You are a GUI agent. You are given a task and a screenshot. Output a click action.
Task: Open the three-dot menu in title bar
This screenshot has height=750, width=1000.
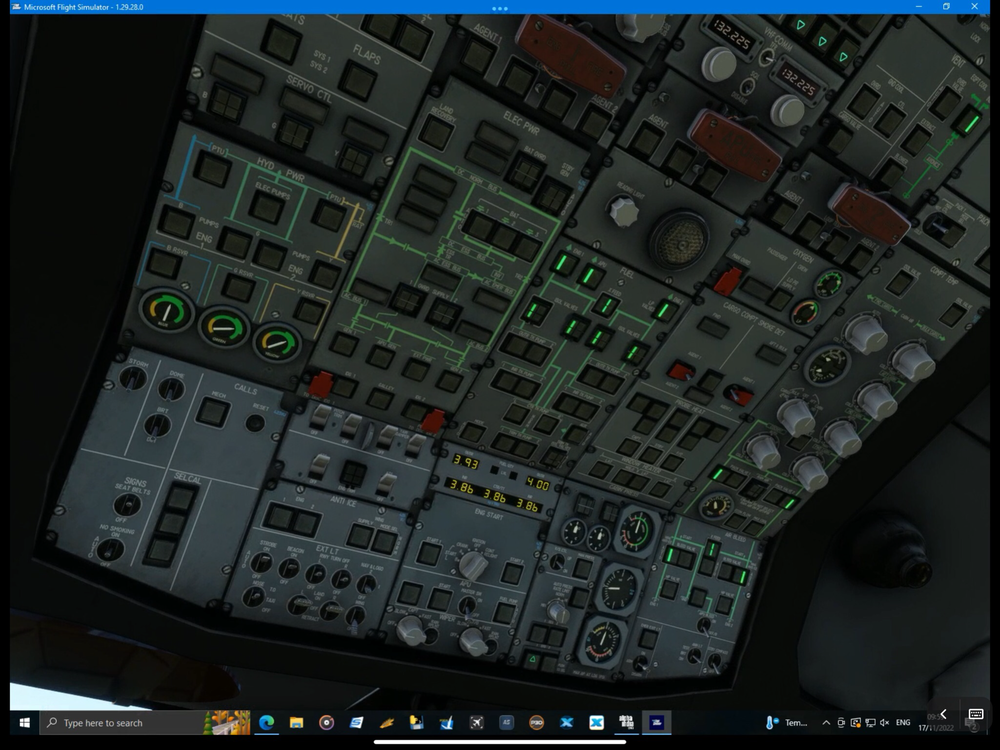tap(500, 8)
